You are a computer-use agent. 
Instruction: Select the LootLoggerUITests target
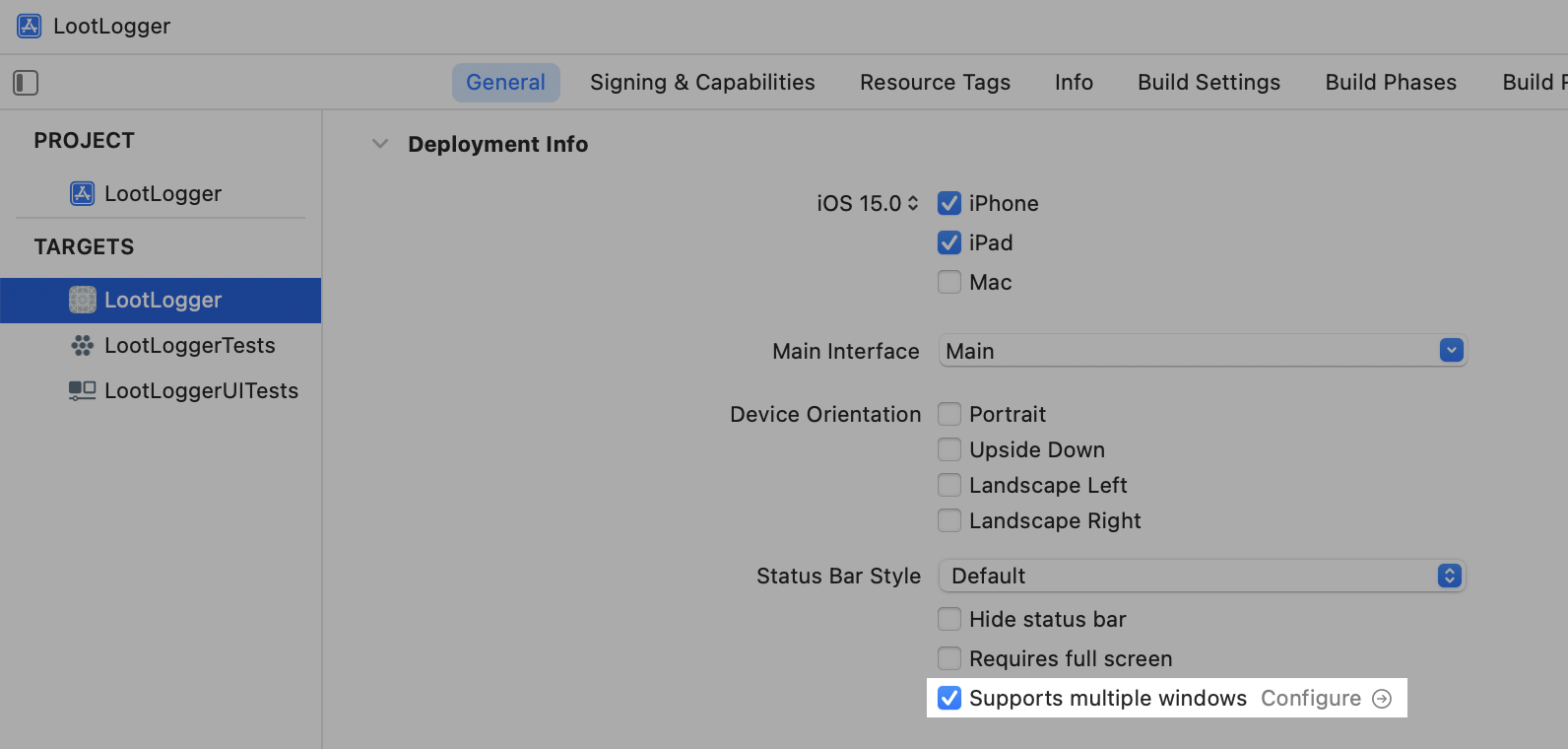pos(201,390)
